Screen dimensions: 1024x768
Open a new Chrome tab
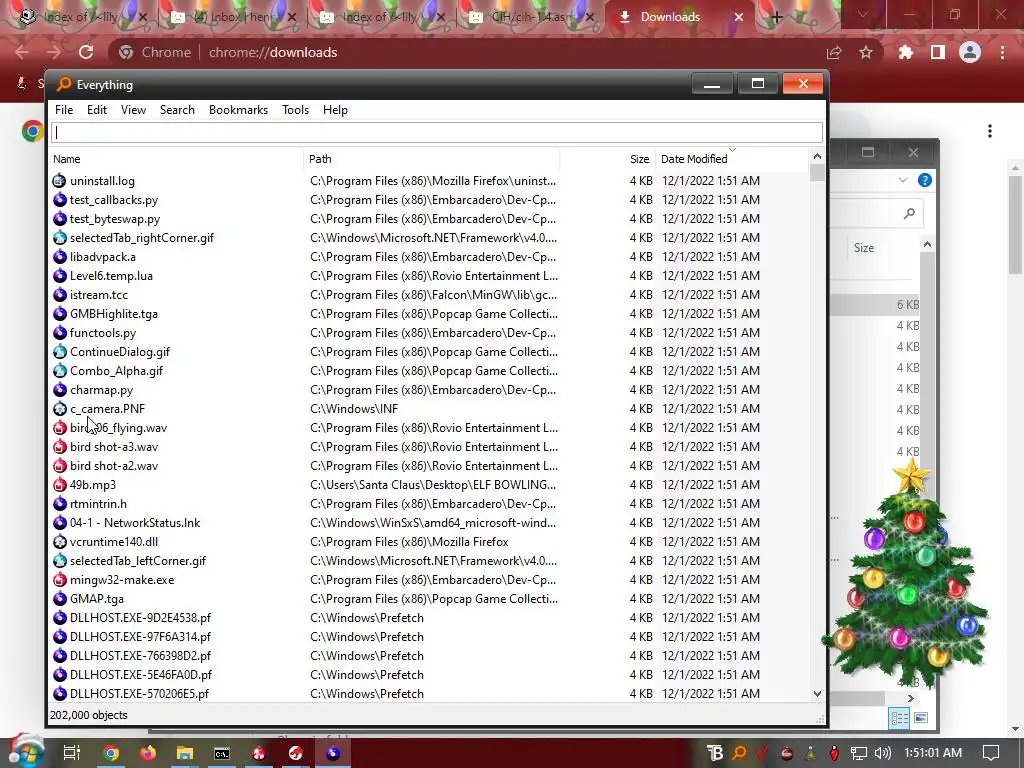pyautogui.click(x=776, y=17)
